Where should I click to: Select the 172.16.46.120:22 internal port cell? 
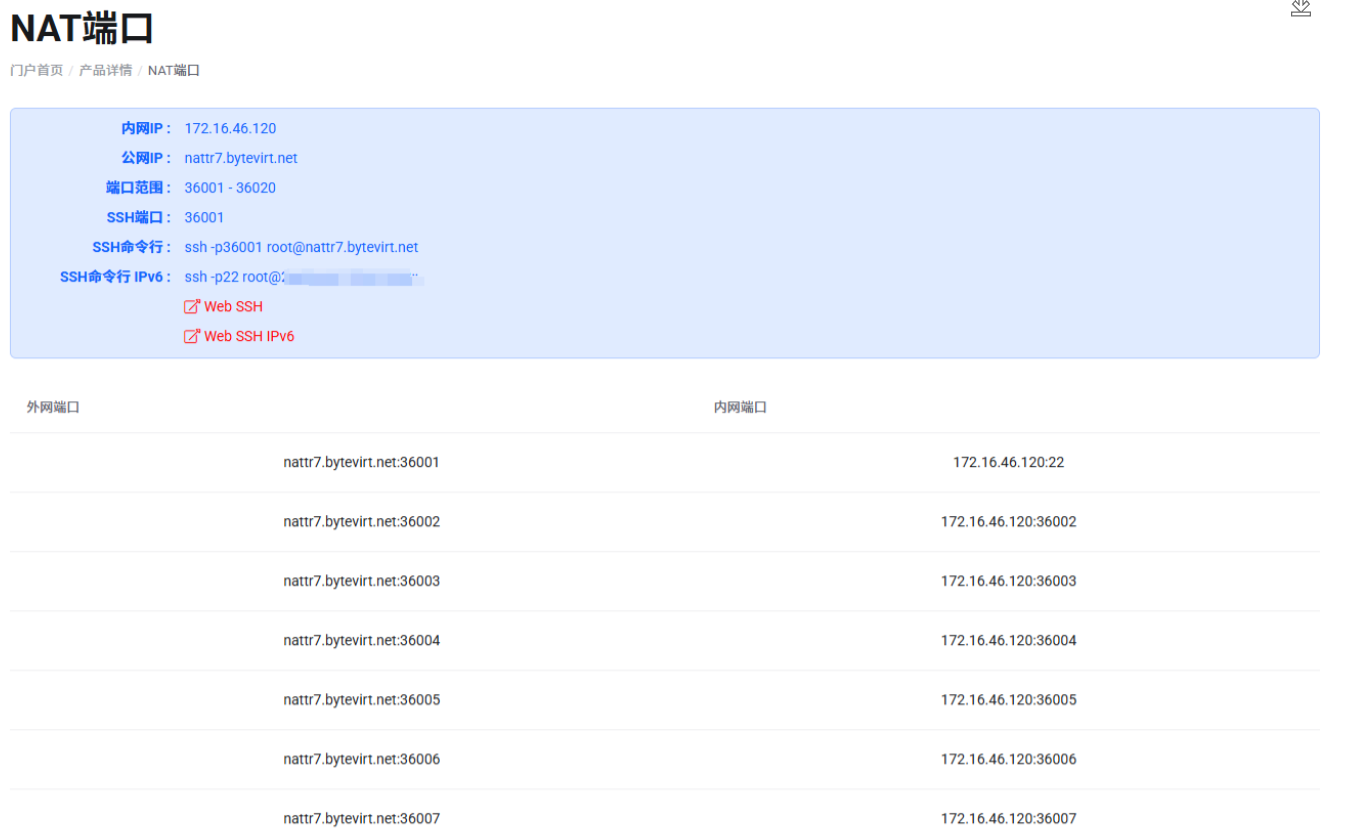(x=1008, y=463)
